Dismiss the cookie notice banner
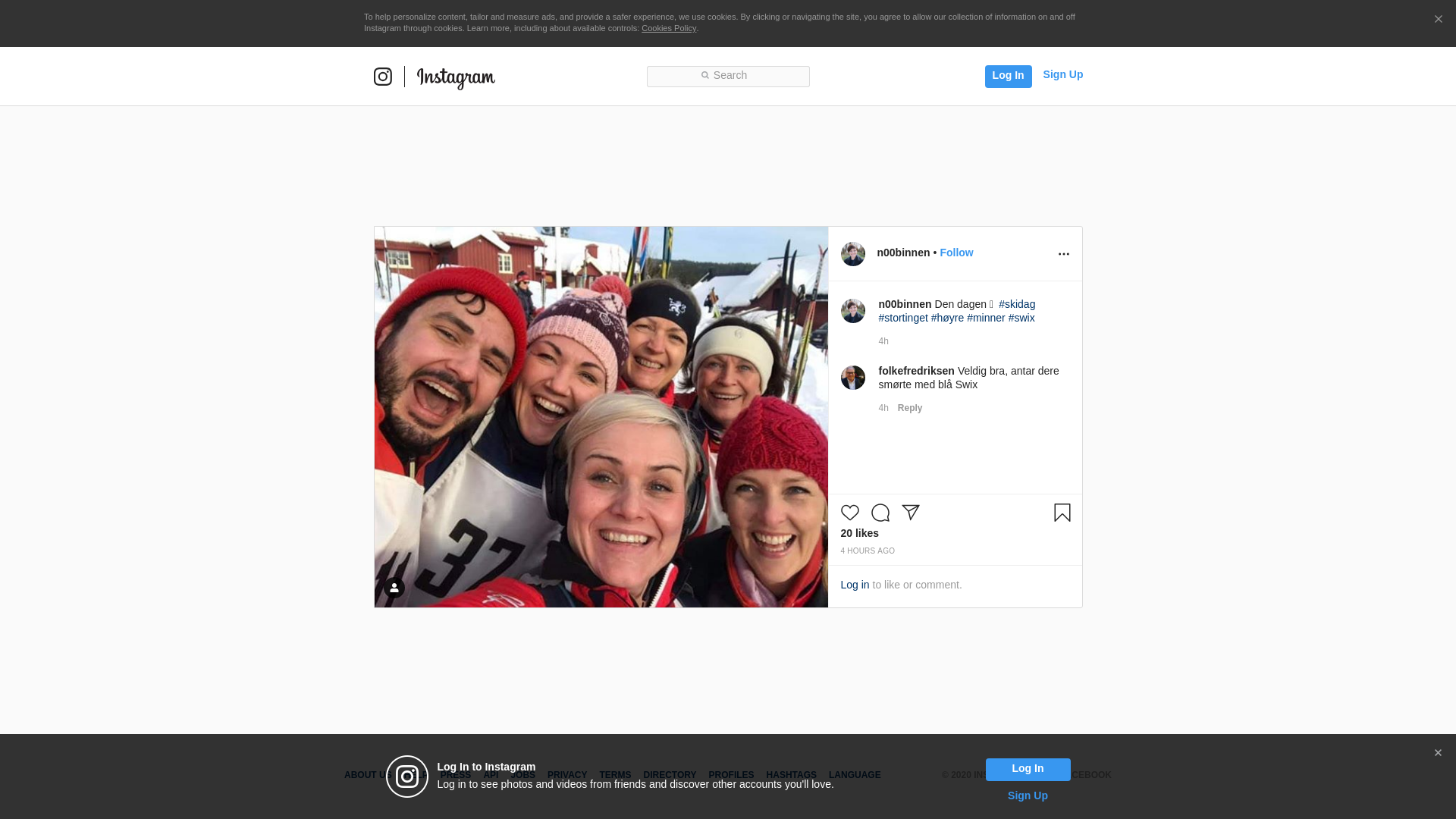Screen dimensions: 1456x819 click(1438, 20)
